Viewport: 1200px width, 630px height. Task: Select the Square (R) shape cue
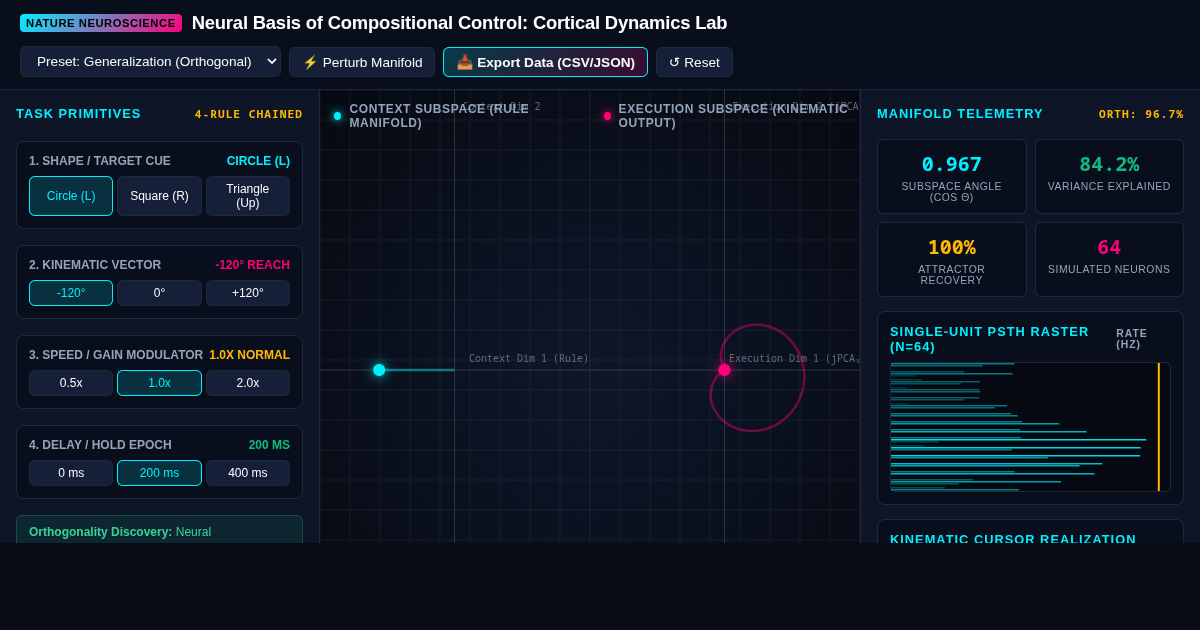(159, 196)
